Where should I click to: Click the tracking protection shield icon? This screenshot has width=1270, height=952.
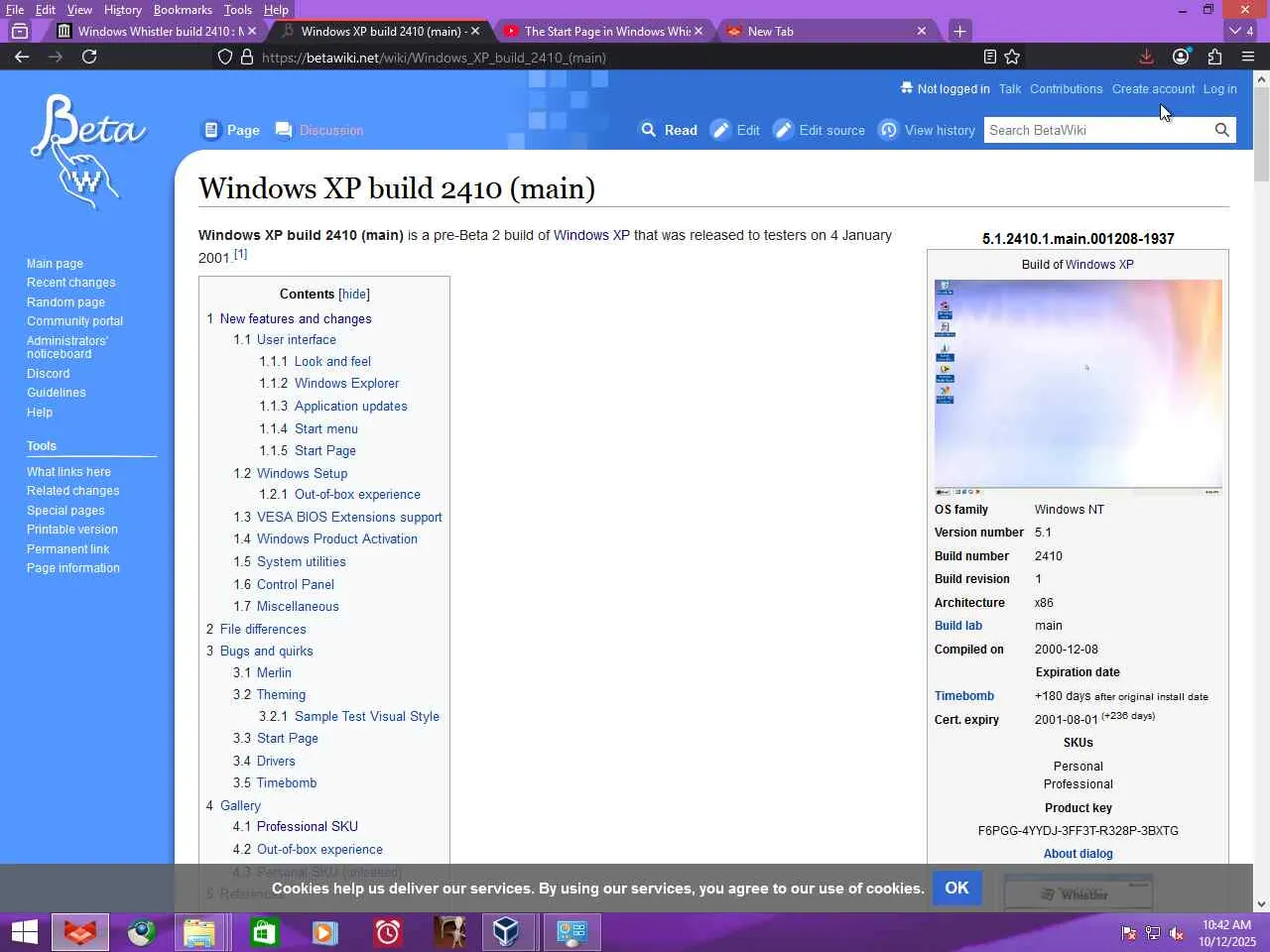[x=225, y=57]
